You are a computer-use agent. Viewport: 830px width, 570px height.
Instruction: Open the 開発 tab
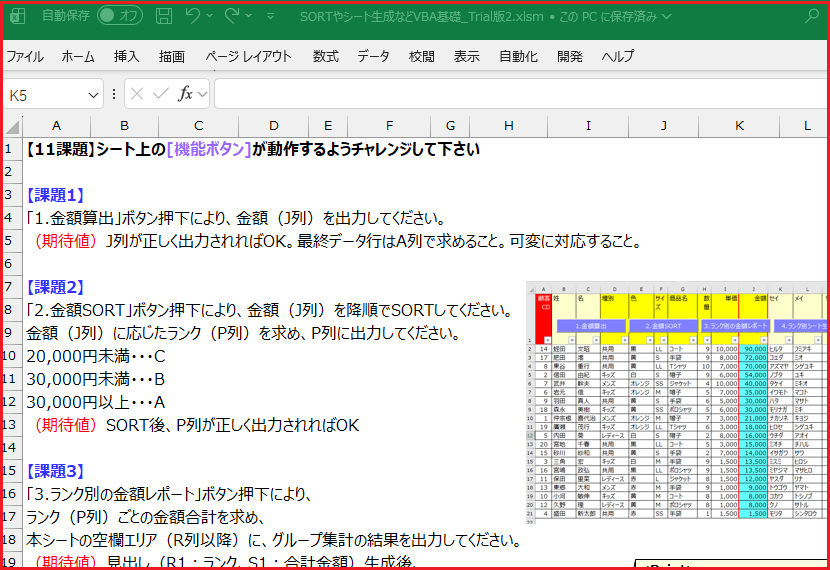pyautogui.click(x=570, y=56)
